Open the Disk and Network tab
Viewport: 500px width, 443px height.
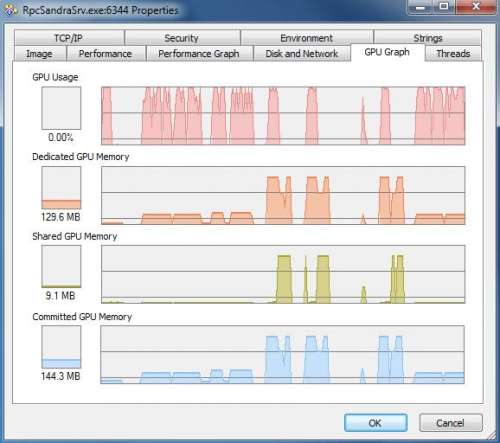pos(302,54)
